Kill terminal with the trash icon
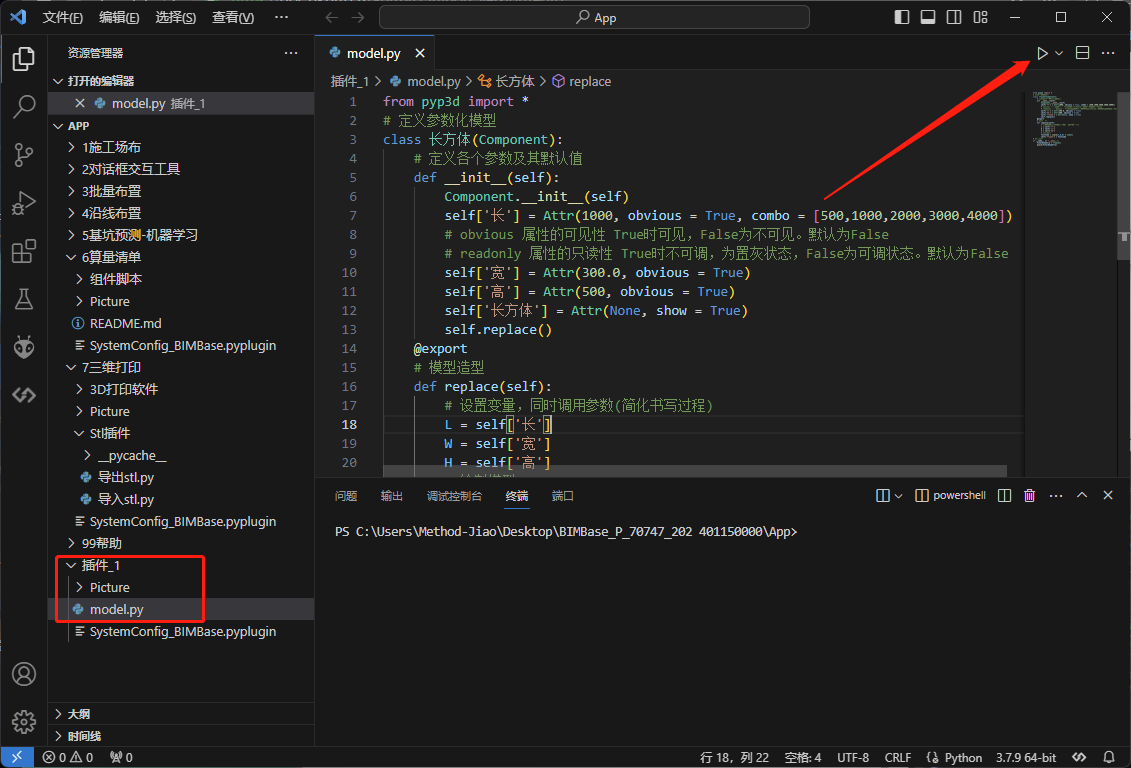The image size is (1131, 768). click(1029, 496)
